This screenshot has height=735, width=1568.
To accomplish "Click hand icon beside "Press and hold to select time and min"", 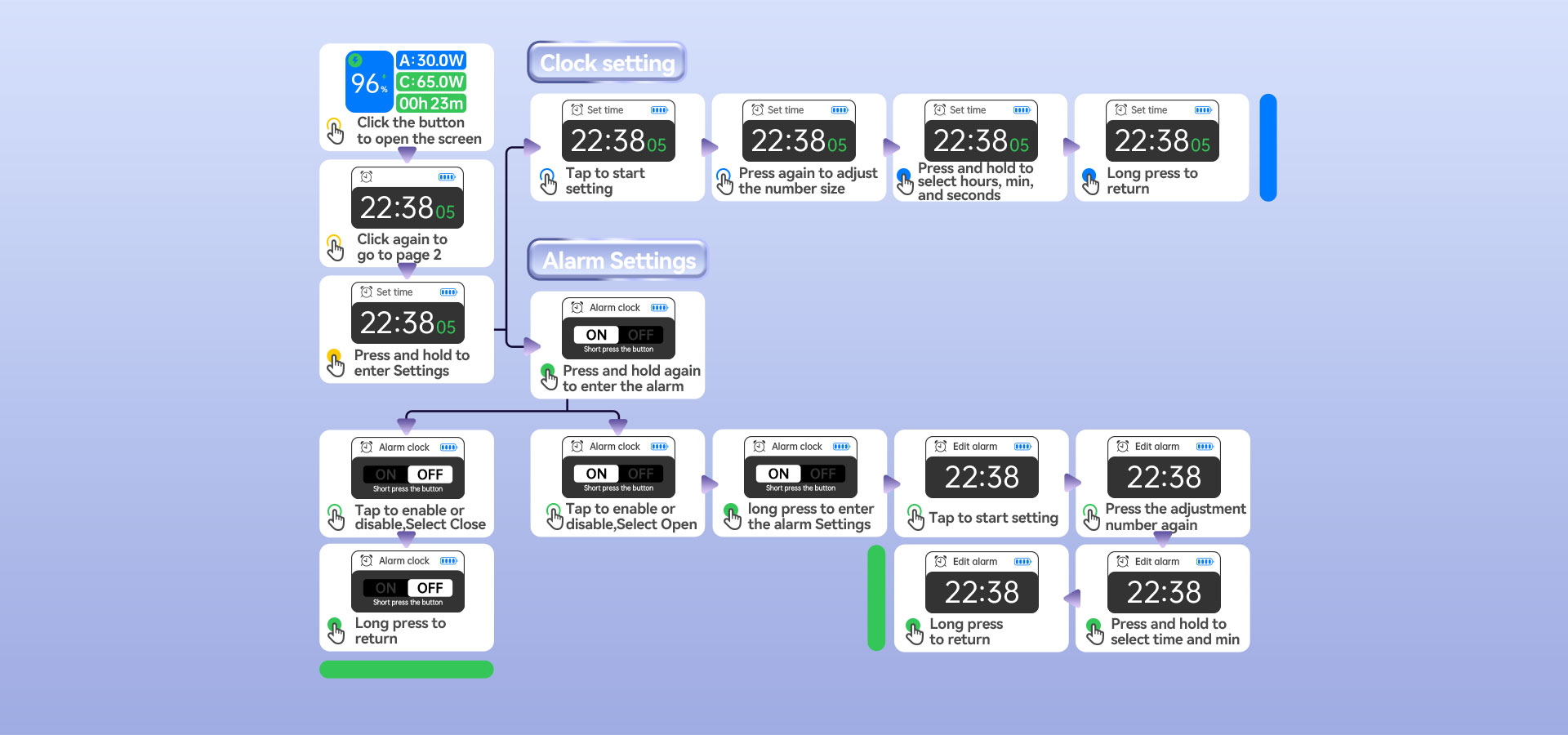I will (x=1094, y=631).
